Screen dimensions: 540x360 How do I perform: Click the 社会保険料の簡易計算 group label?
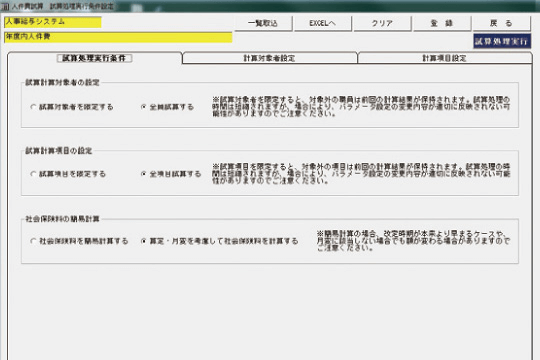pos(62,219)
